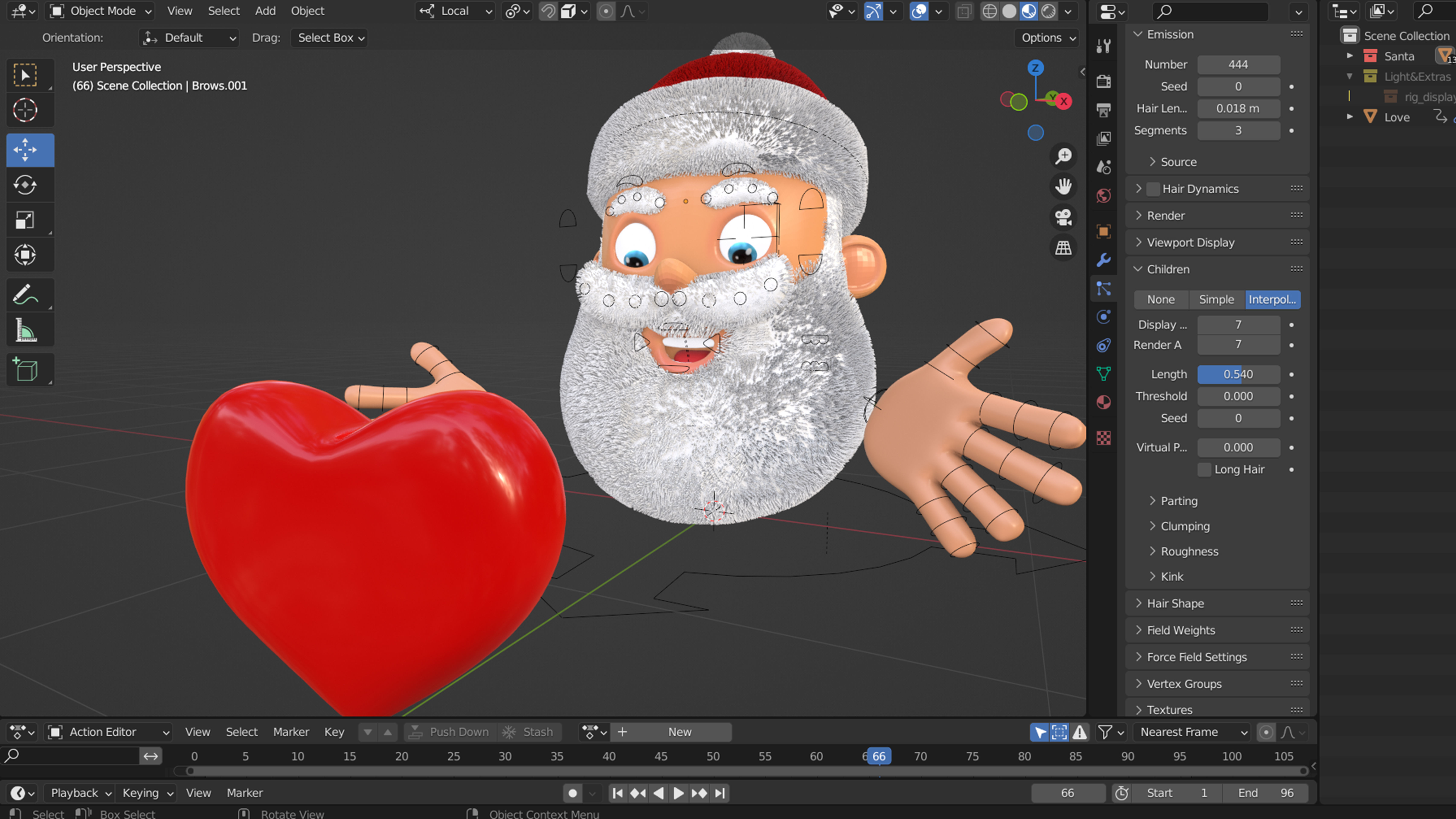
Task: Select the Add Cube tool
Action: coord(25,370)
